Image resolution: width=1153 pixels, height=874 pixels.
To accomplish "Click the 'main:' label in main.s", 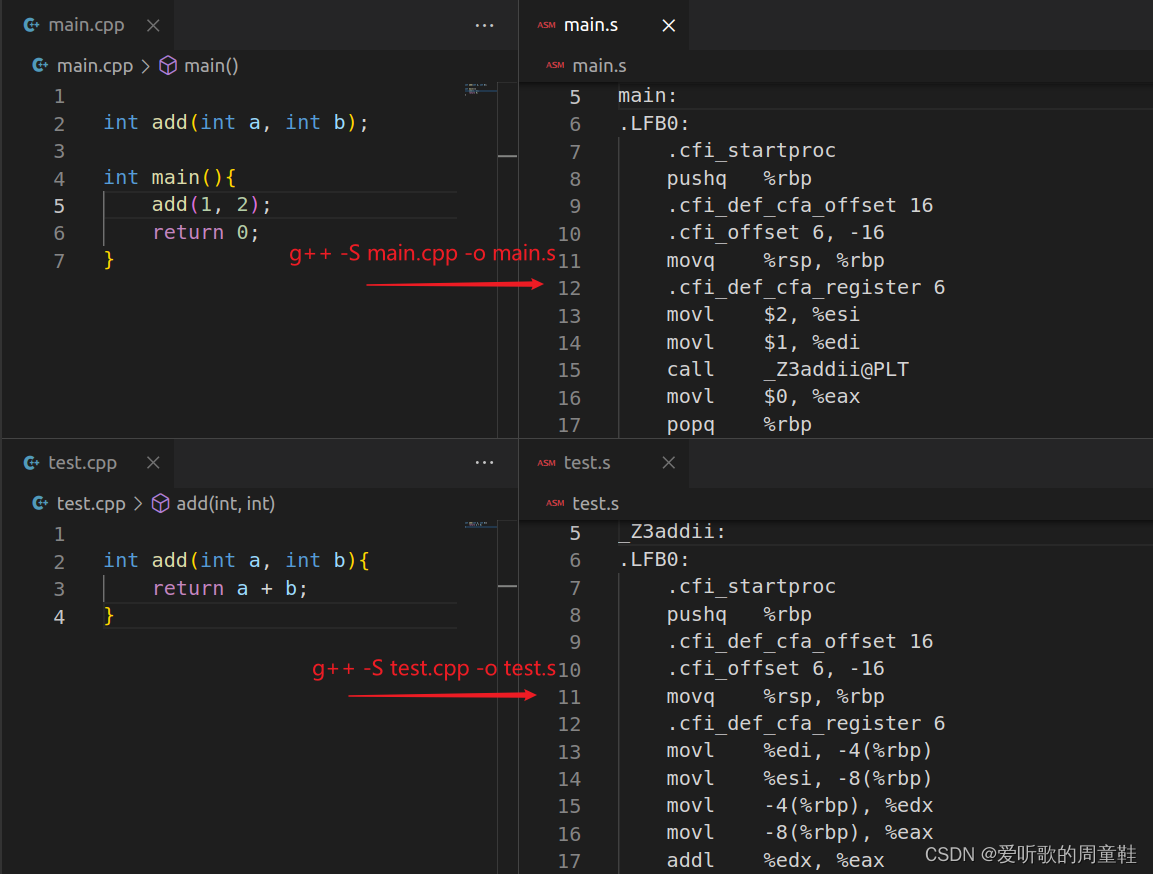I will 647,96.
